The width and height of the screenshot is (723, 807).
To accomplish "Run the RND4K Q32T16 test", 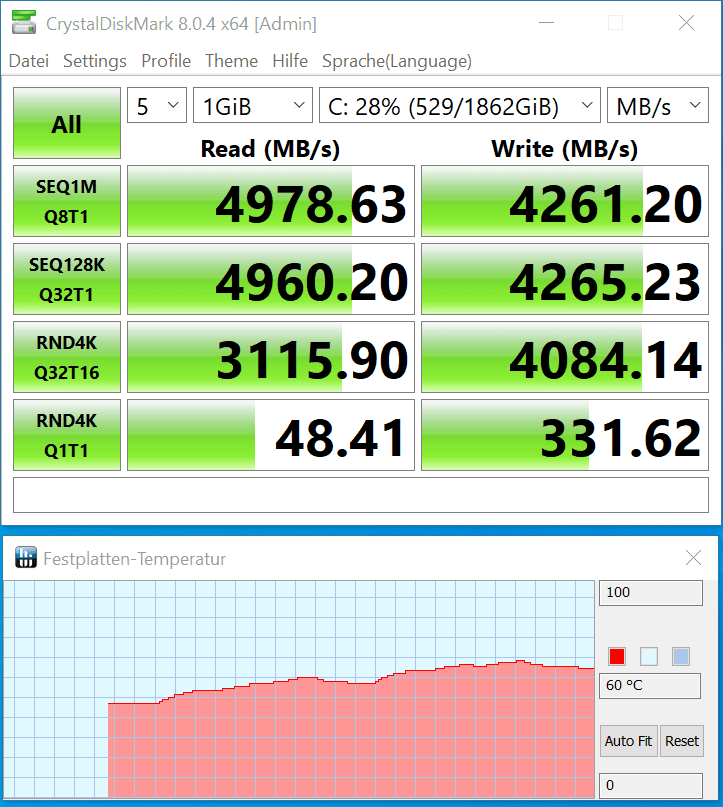I will tap(67, 357).
